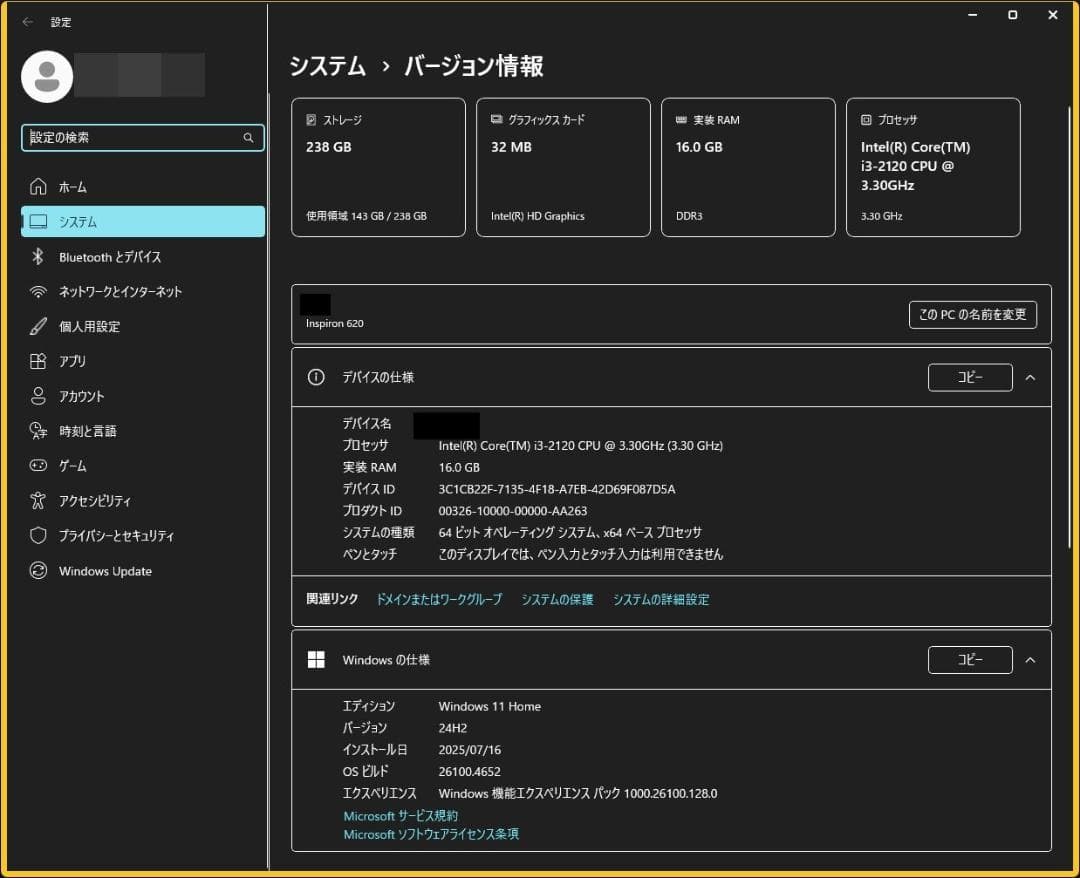Open システムの保護 link

tap(557, 600)
